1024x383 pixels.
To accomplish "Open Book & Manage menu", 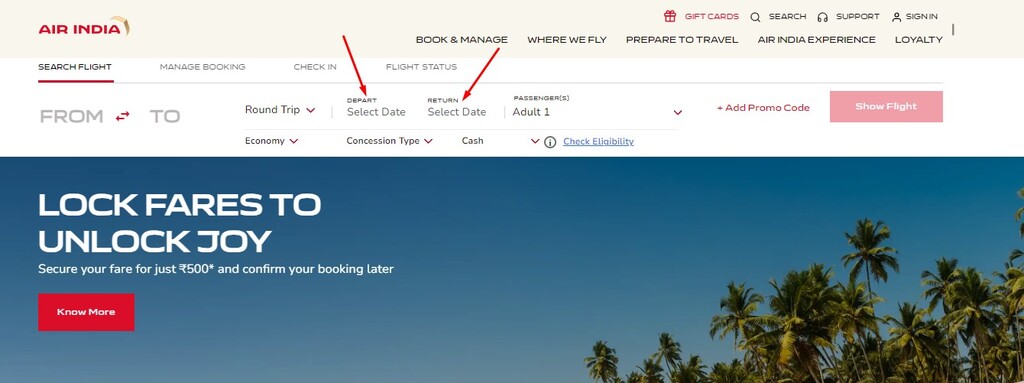I will coord(462,40).
